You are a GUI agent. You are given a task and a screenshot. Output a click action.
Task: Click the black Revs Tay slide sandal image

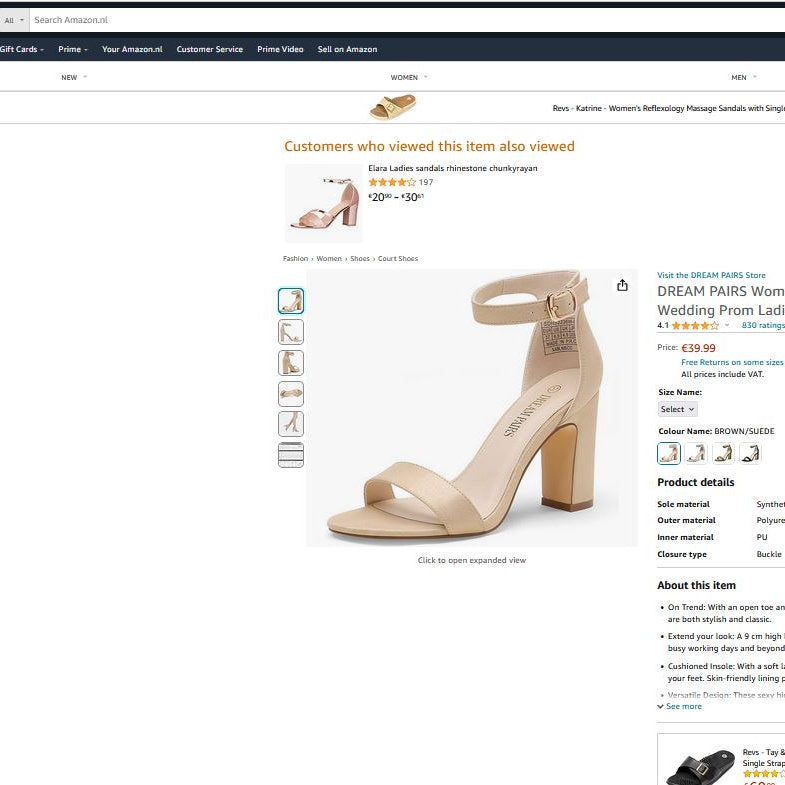click(x=701, y=766)
